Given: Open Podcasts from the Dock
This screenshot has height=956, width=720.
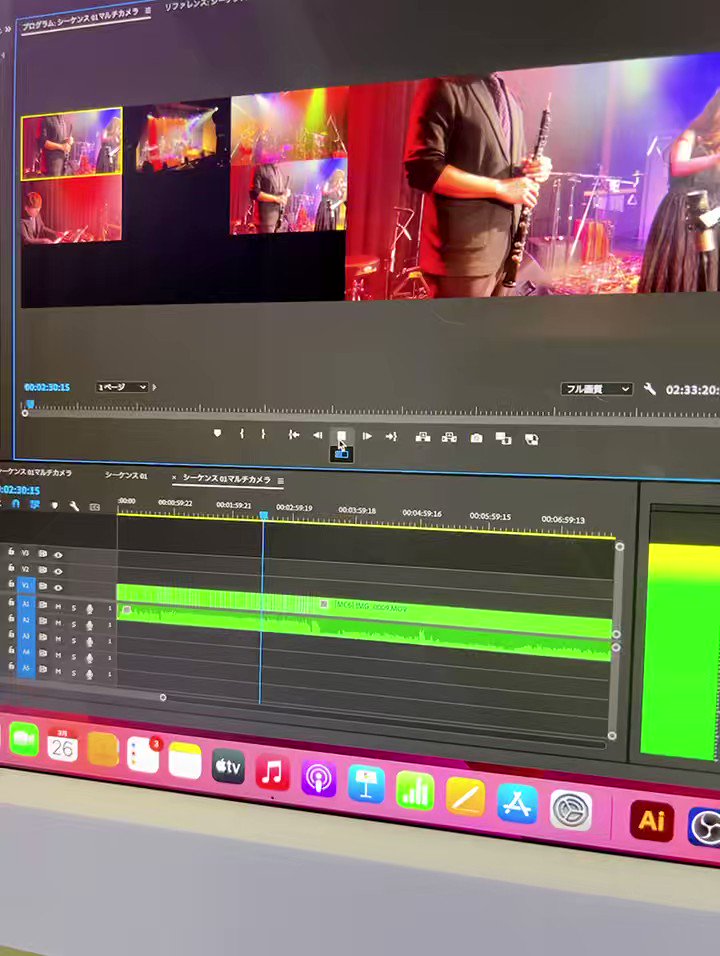Looking at the screenshot, I should 318,778.
